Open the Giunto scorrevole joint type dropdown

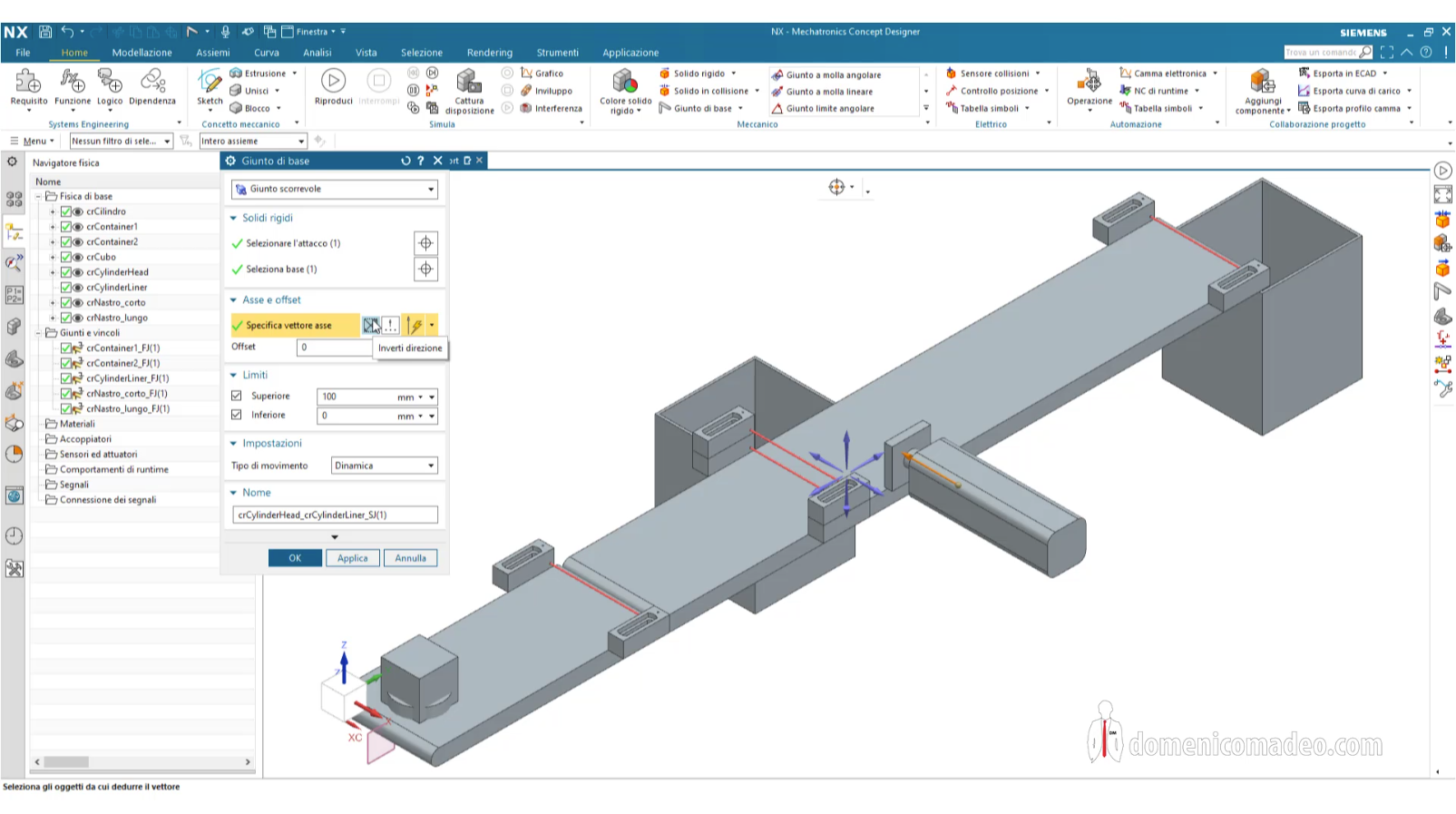tap(335, 189)
